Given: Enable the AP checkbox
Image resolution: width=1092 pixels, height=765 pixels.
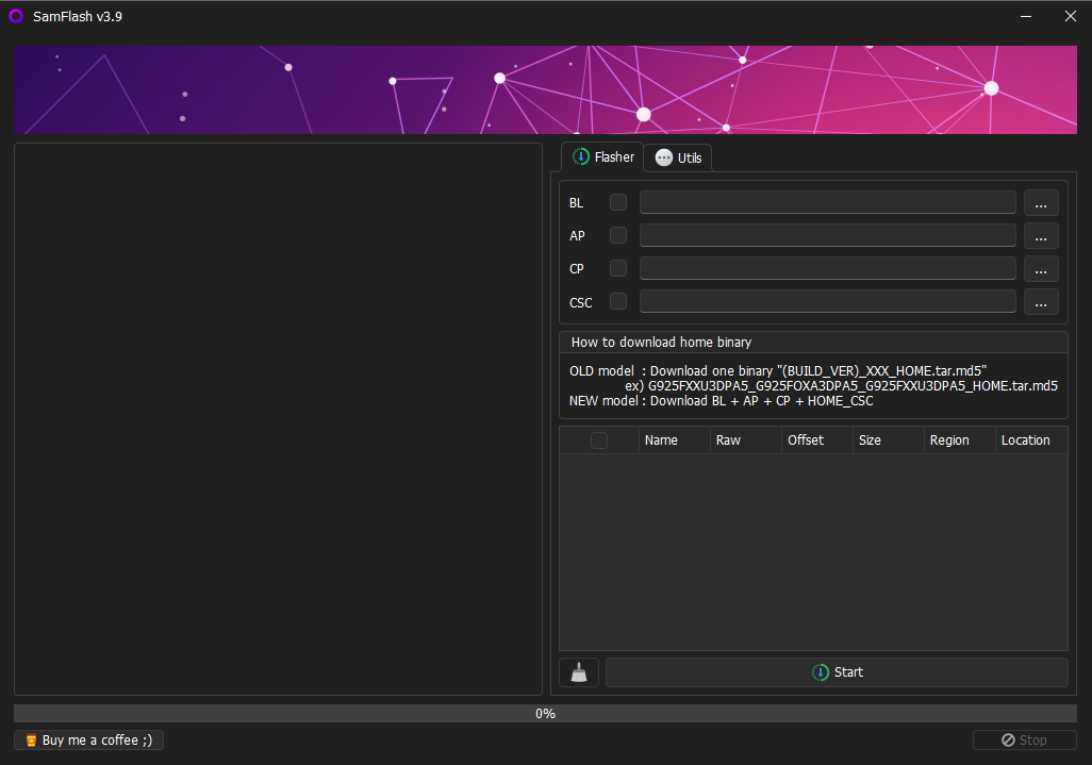Looking at the screenshot, I should (x=618, y=235).
